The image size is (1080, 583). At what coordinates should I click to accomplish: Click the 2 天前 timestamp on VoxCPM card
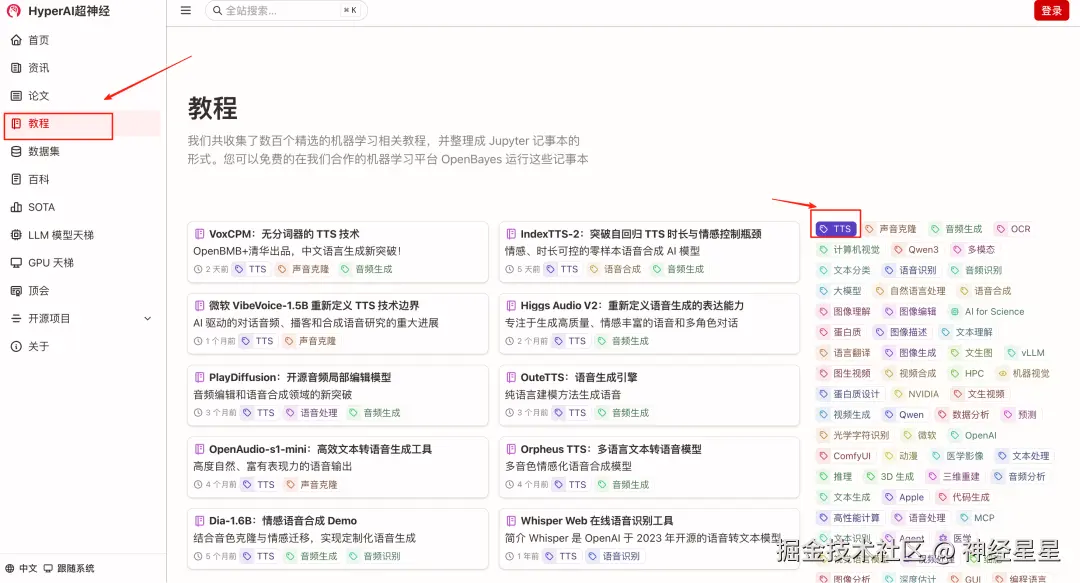pyautogui.click(x=211, y=269)
